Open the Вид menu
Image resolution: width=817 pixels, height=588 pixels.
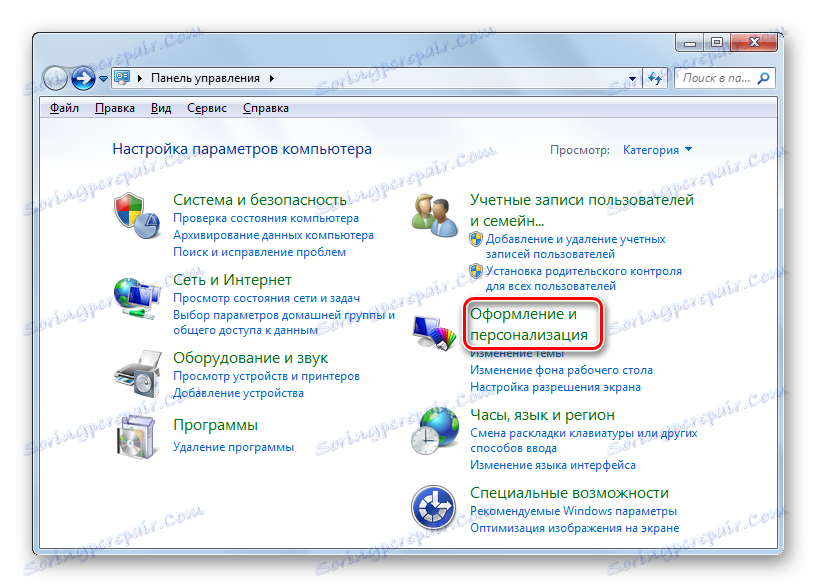(160, 107)
